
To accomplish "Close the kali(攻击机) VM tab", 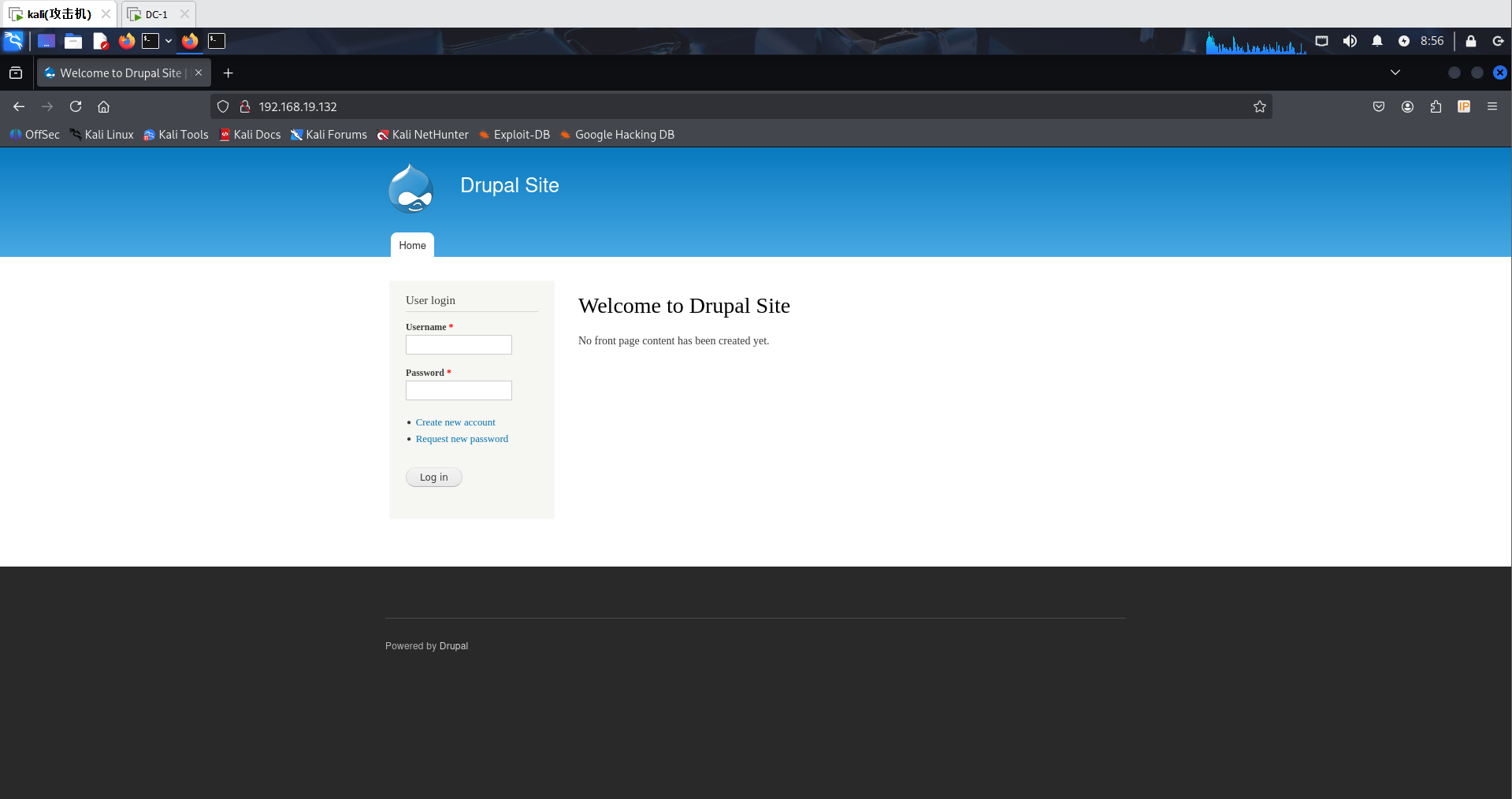I will pyautogui.click(x=106, y=14).
